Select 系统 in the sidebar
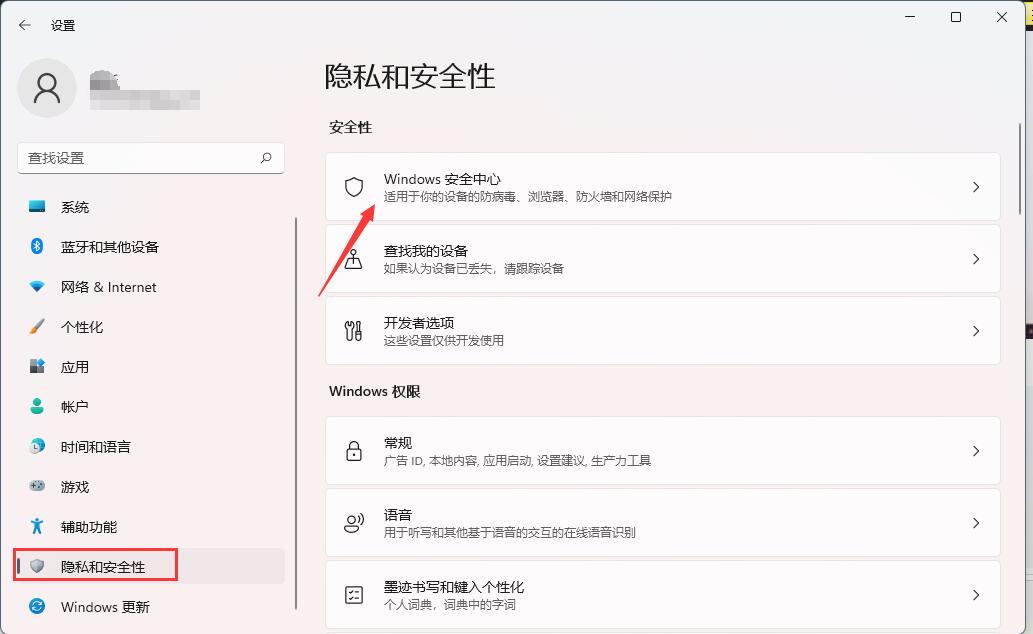 coord(151,207)
